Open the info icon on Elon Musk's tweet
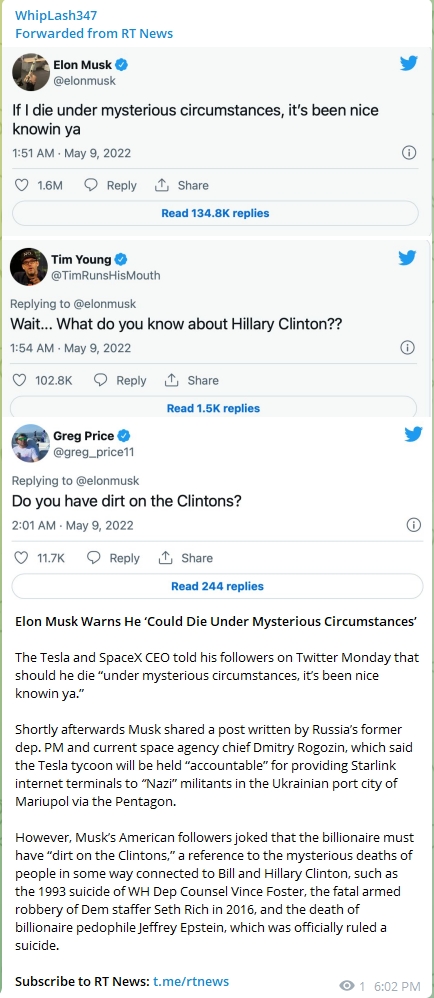 tap(410, 153)
